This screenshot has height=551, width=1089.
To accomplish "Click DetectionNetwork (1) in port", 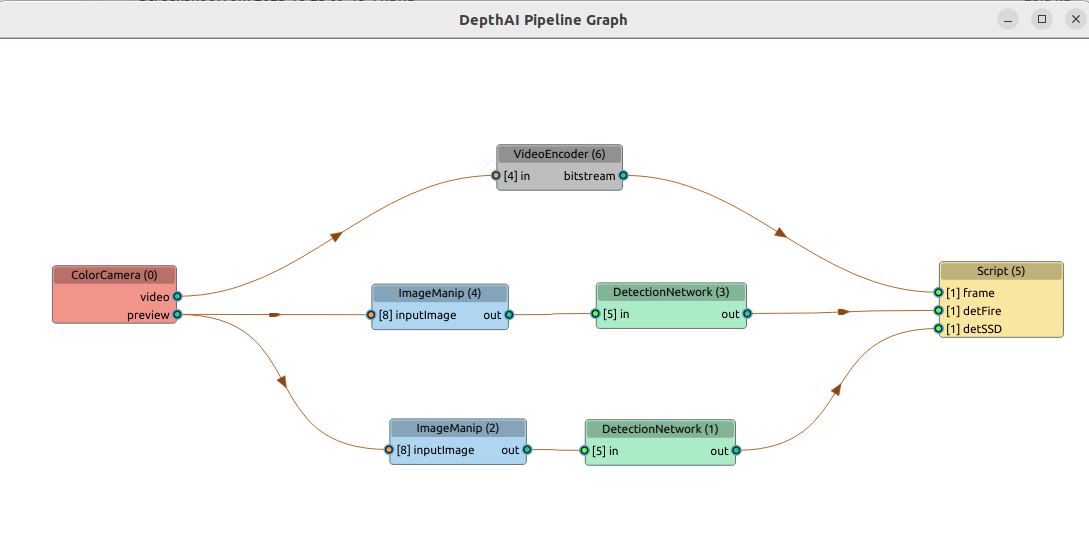I will pyautogui.click(x=585, y=450).
